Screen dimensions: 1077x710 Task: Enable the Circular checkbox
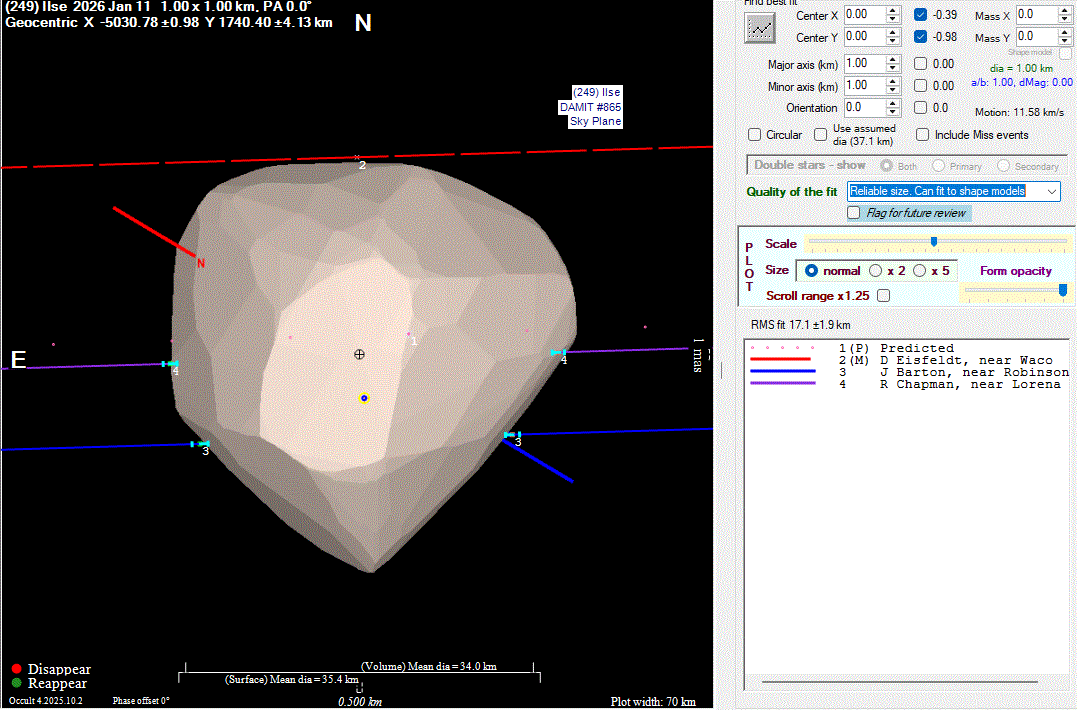click(x=755, y=135)
